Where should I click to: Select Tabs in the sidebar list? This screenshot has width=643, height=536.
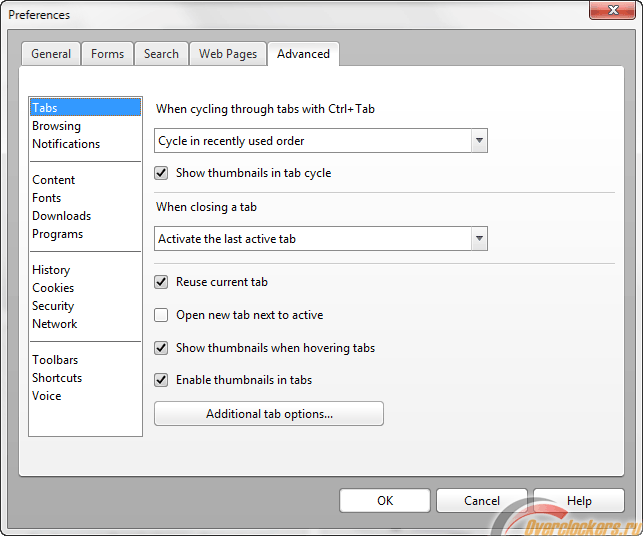coord(85,107)
